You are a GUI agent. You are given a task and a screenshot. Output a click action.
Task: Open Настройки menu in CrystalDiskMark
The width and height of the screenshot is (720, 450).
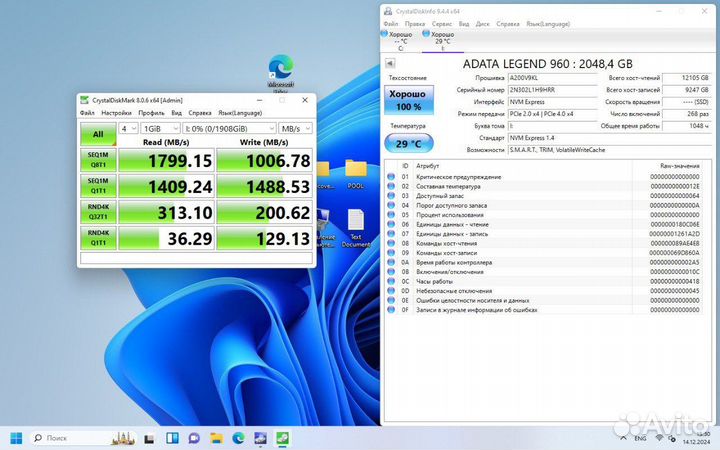click(x=117, y=113)
